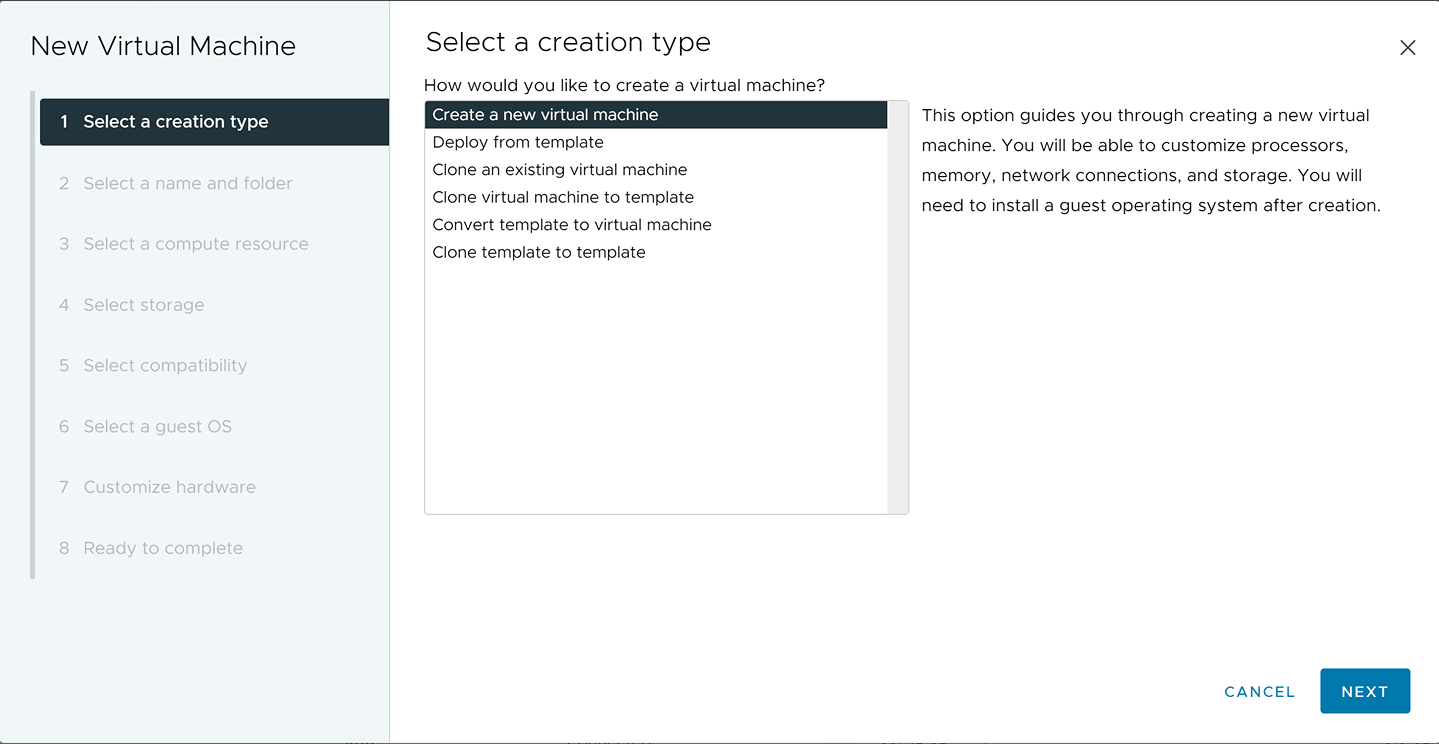Open step 5 'Select compatibility'
1439x744 pixels.
[165, 366]
